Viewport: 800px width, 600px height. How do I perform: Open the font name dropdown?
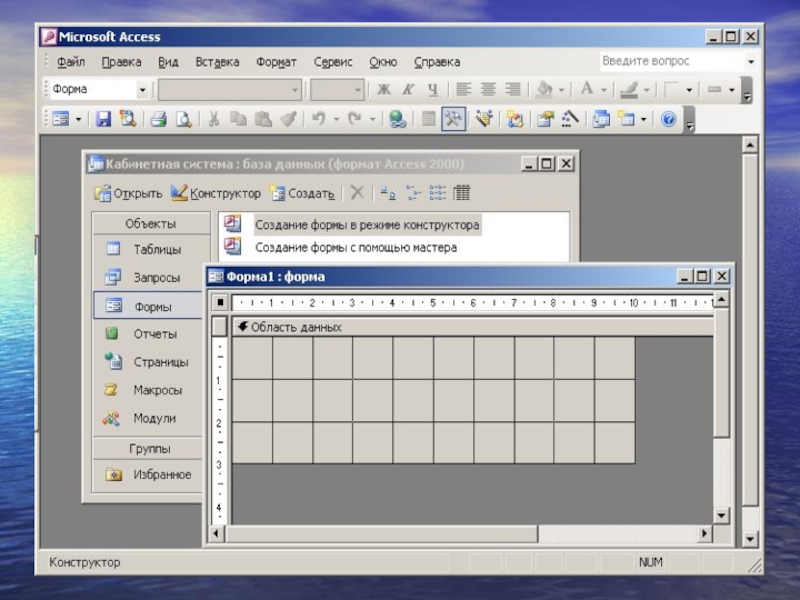coord(294,90)
